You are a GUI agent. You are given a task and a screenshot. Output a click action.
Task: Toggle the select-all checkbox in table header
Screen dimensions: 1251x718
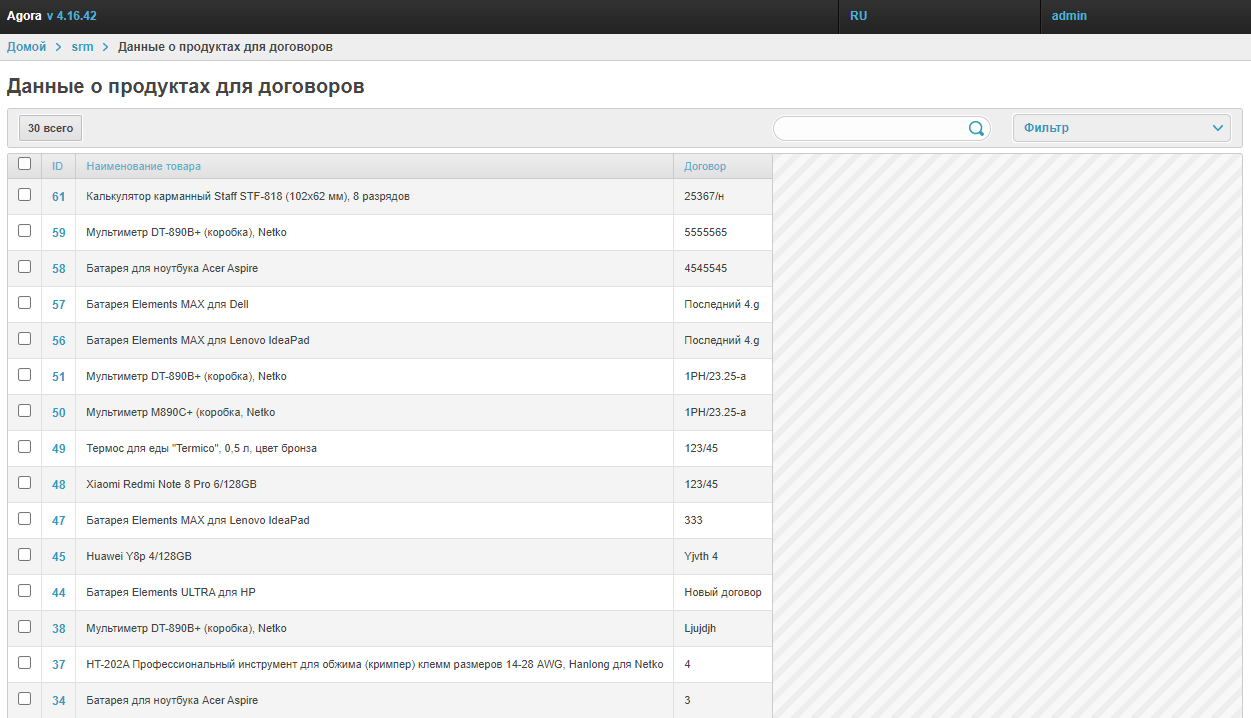(x=25, y=164)
